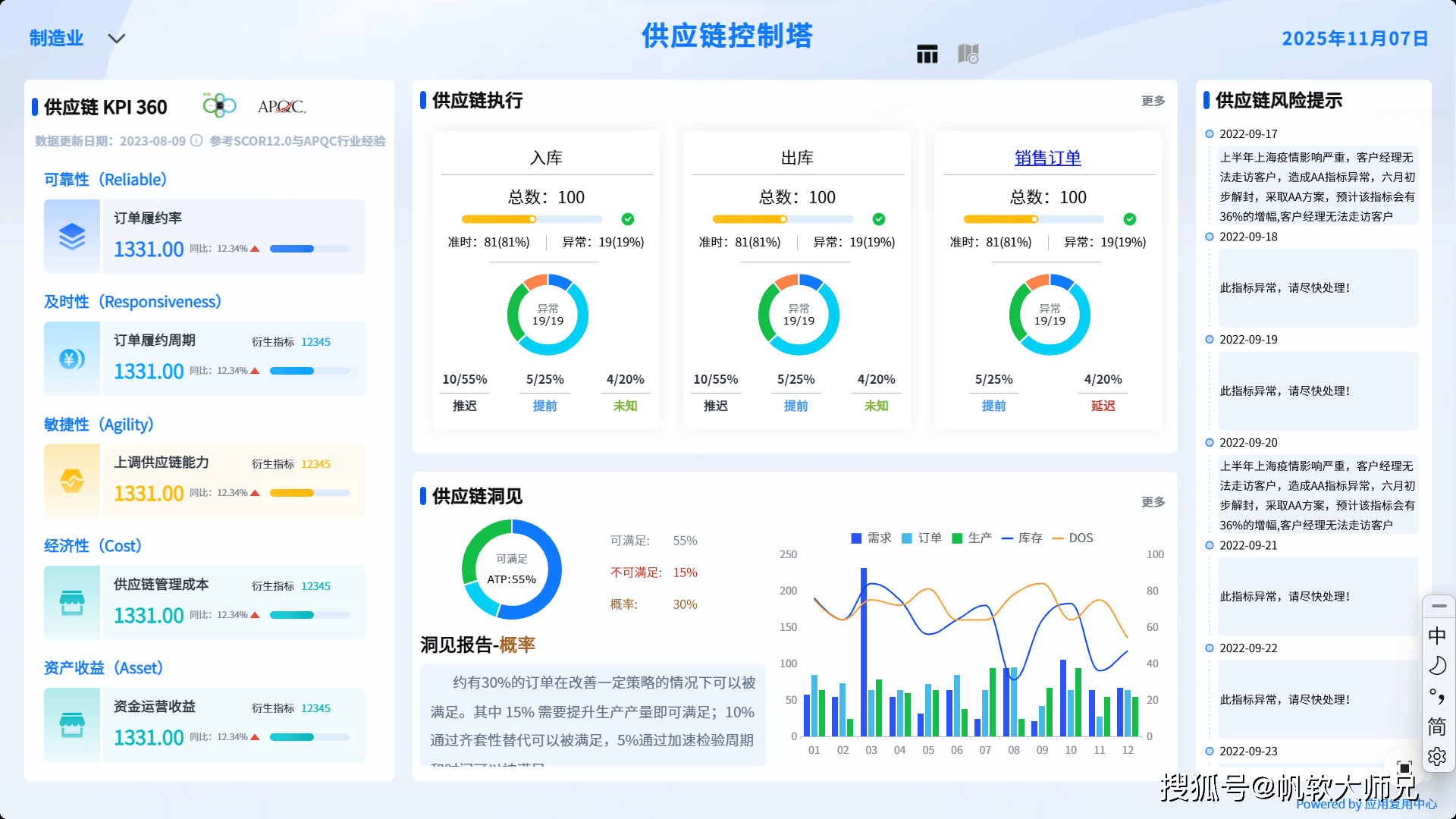Screen dimensions: 1456x819
Task: Select 未知 under 出库 card
Action: [877, 406]
